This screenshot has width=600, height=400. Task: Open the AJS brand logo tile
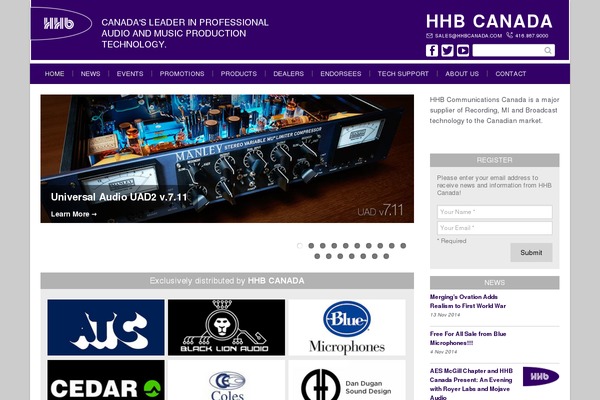pyautogui.click(x=106, y=327)
